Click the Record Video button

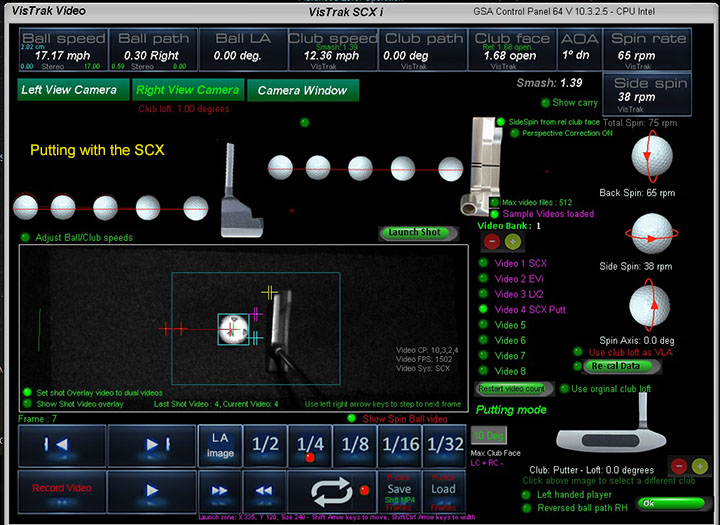(62, 491)
